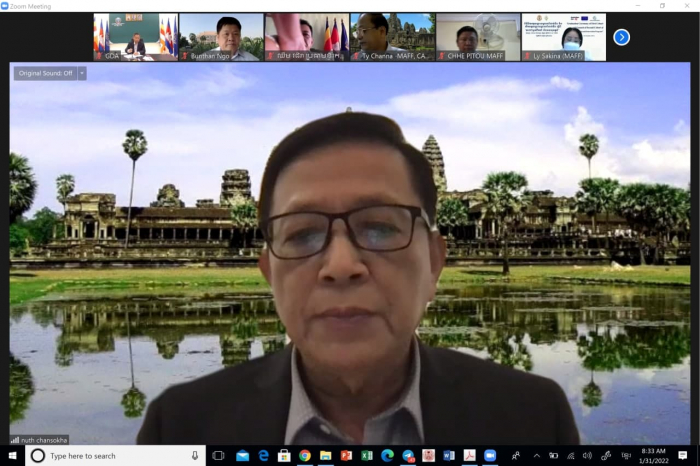Open Google Chrome from the taskbar
700x466 pixels.
305,456
